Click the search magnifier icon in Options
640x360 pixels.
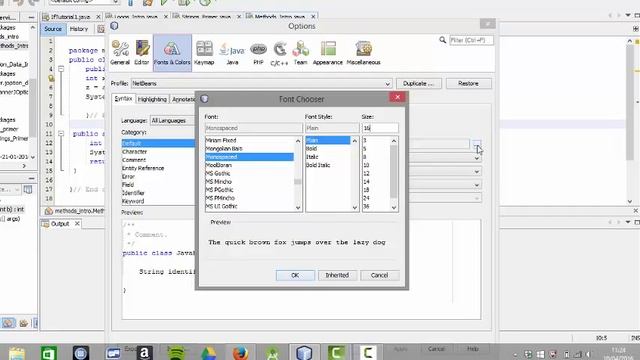tap(442, 40)
